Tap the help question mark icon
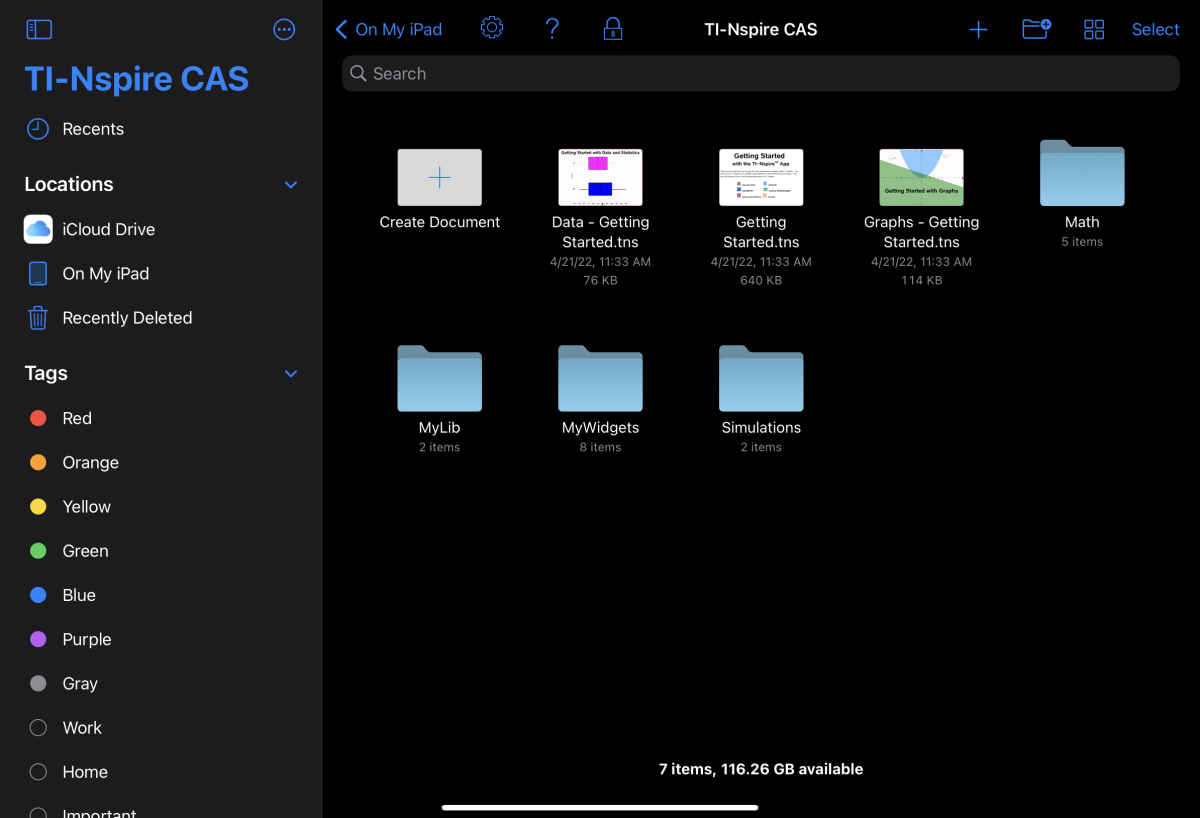This screenshot has width=1200, height=818. click(552, 28)
